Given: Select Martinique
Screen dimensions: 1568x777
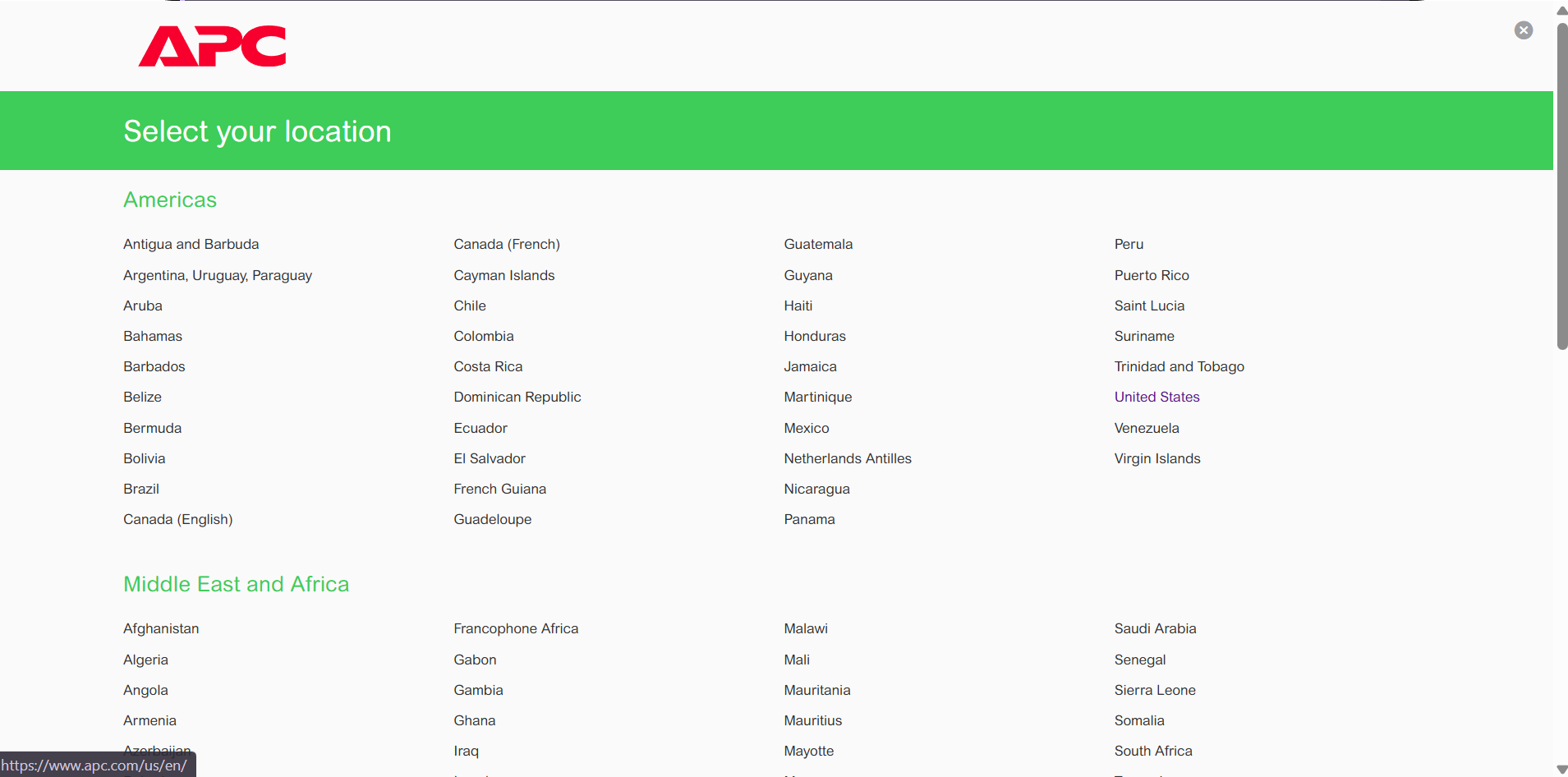Looking at the screenshot, I should (x=818, y=397).
